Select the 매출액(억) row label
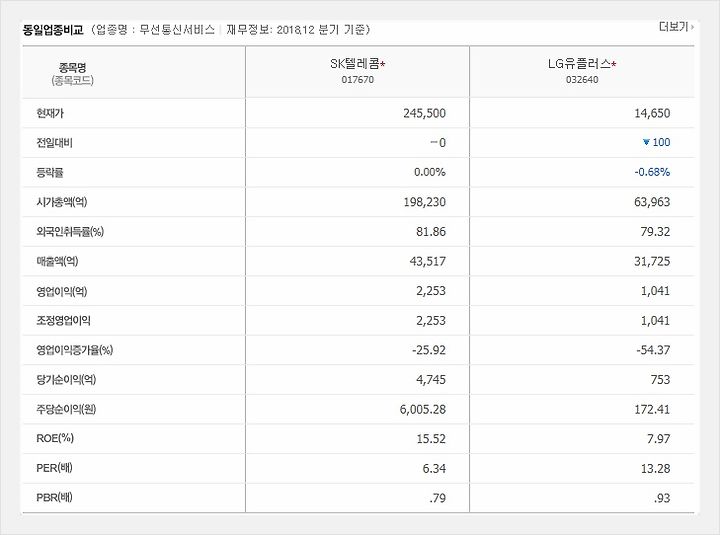 57,261
